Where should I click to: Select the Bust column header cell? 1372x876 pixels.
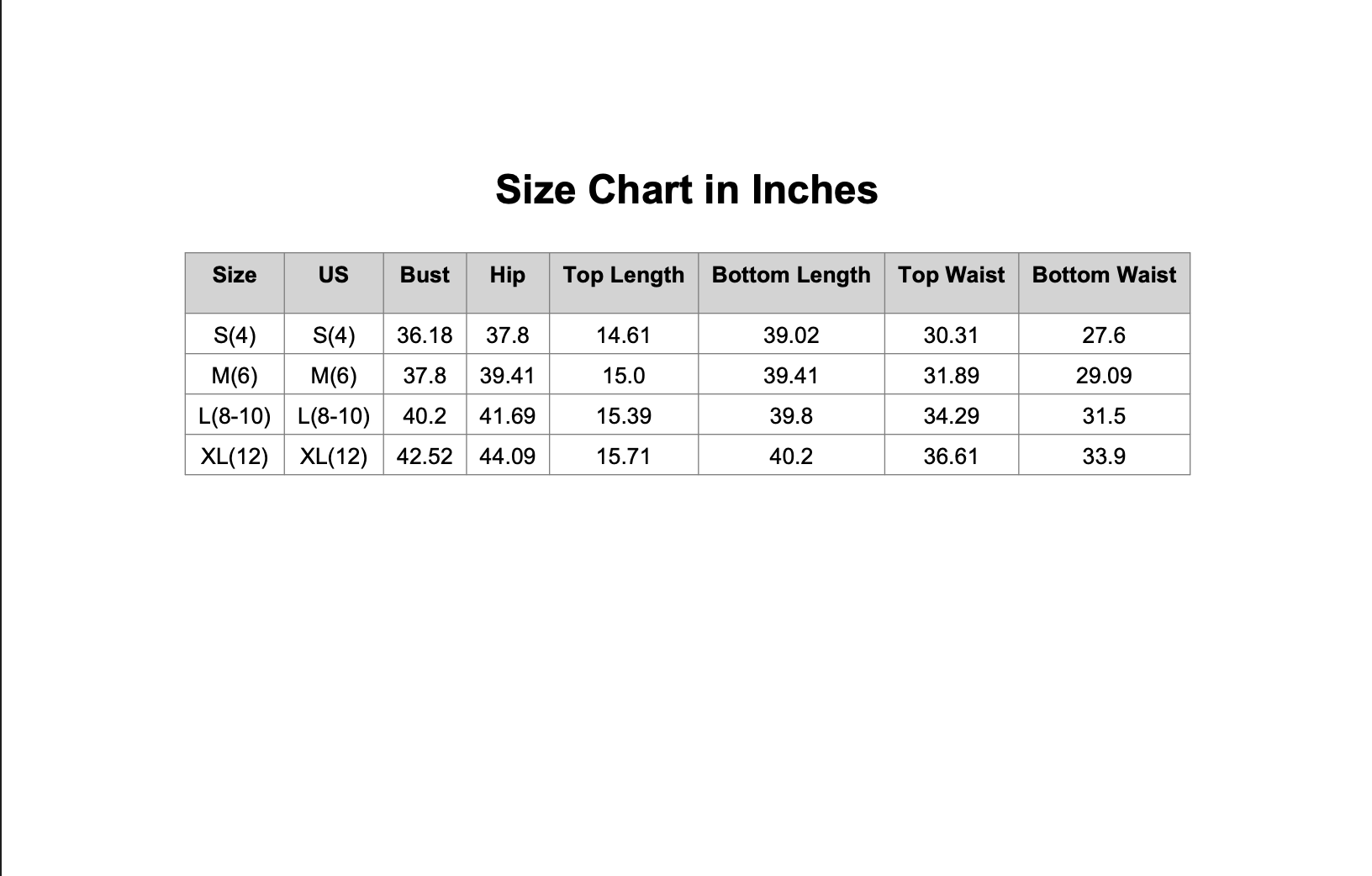click(425, 275)
